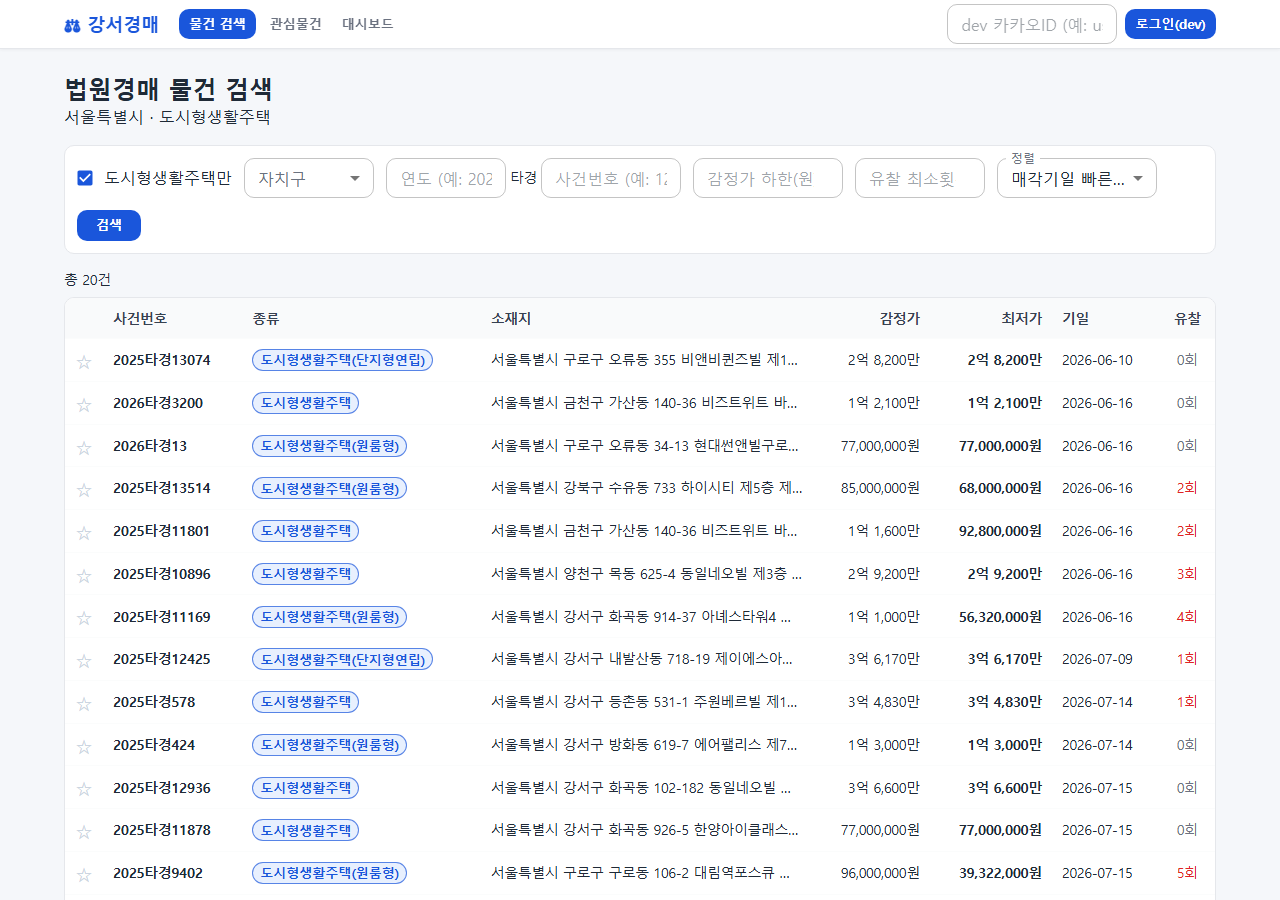This screenshot has width=1280, height=900.
Task: Star the 2025타경13074 listing
Action: pos(84,362)
